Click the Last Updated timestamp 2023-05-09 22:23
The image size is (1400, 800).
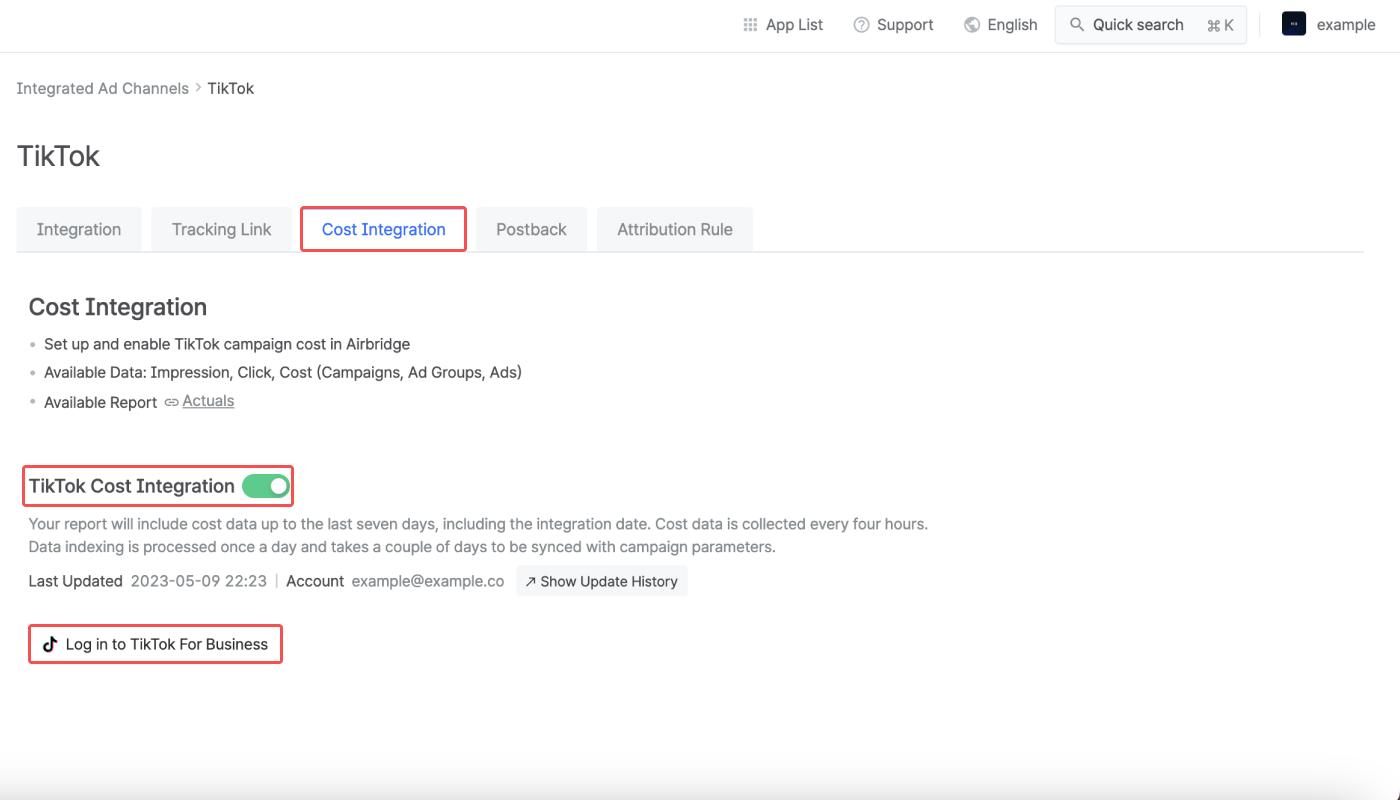click(199, 581)
